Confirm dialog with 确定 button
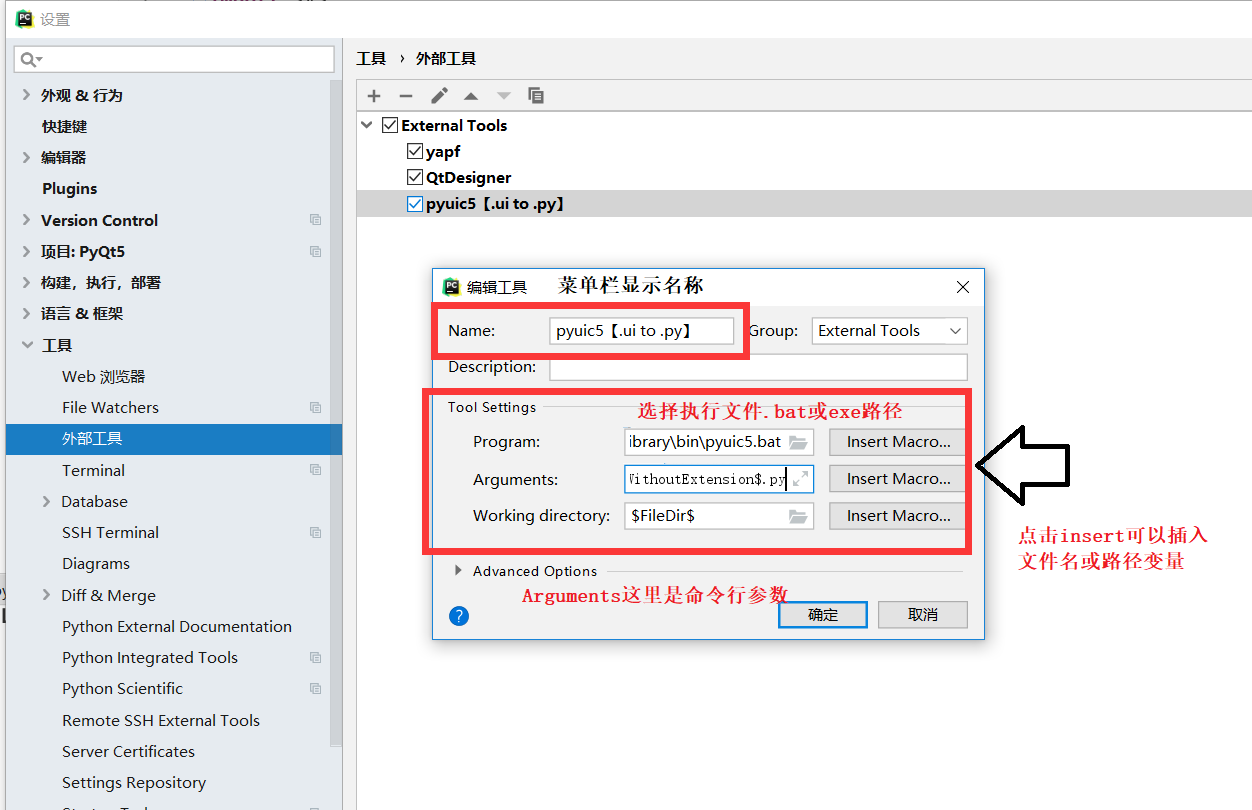The image size is (1252, 810). pyautogui.click(x=823, y=615)
